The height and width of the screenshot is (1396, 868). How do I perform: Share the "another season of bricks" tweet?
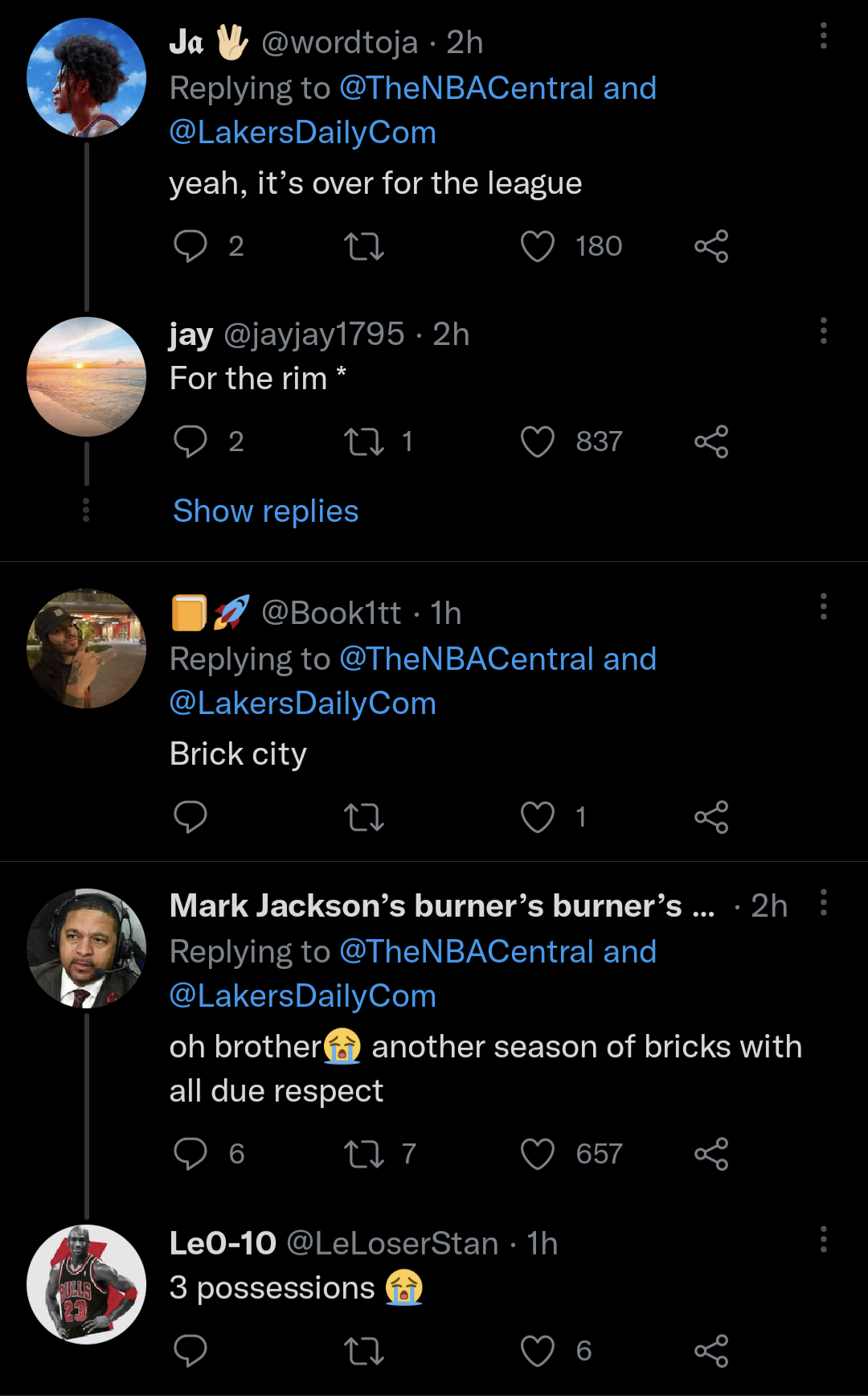711,1154
